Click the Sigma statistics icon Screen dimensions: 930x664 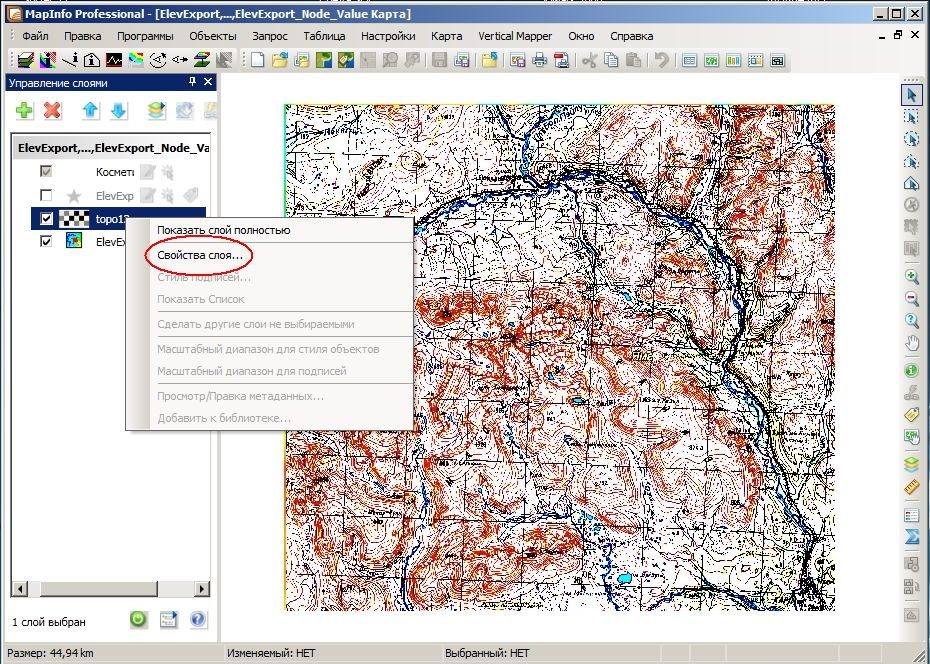click(912, 537)
